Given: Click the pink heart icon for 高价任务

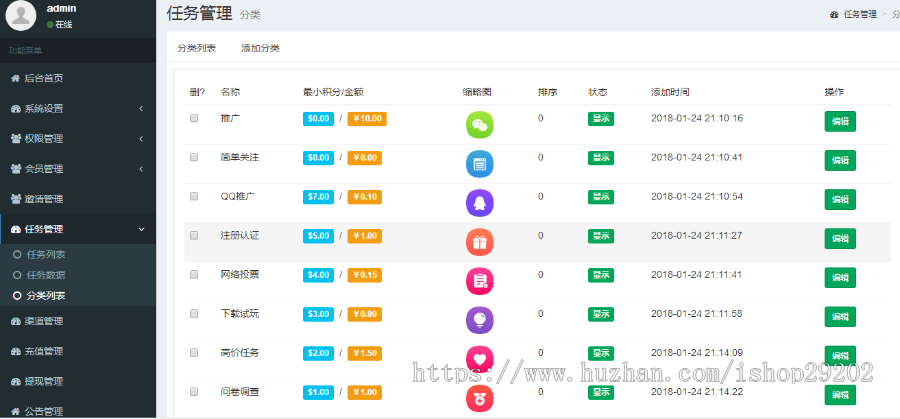Looking at the screenshot, I should point(480,358).
